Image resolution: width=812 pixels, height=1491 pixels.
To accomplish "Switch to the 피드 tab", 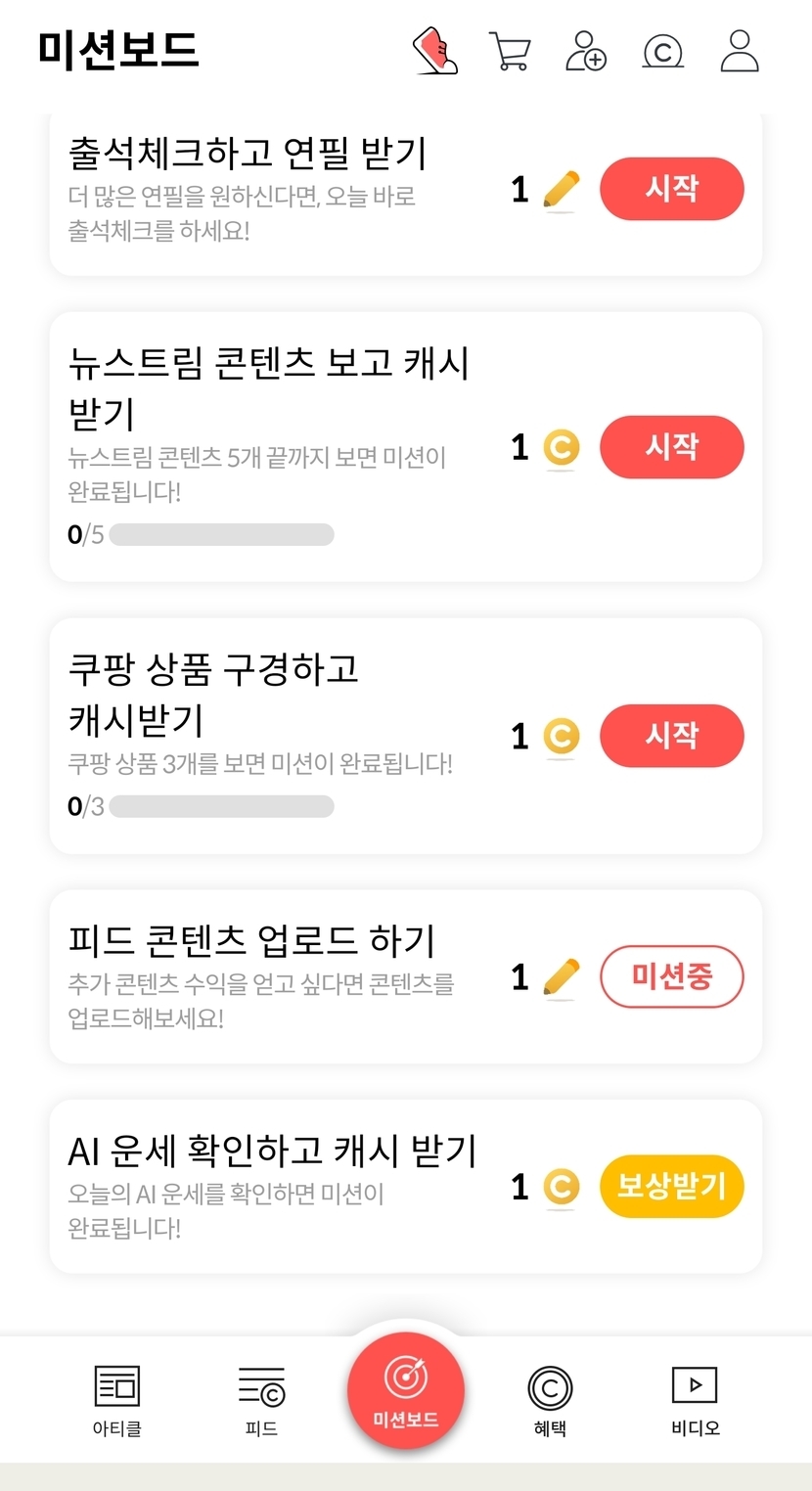I will pyautogui.click(x=261, y=1401).
